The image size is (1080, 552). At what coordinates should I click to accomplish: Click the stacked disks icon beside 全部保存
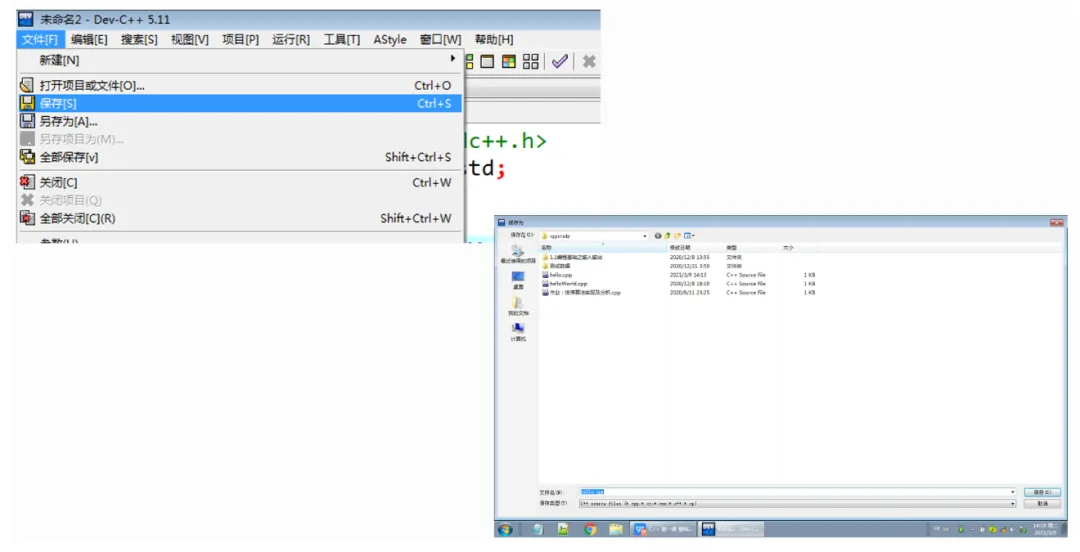27,157
